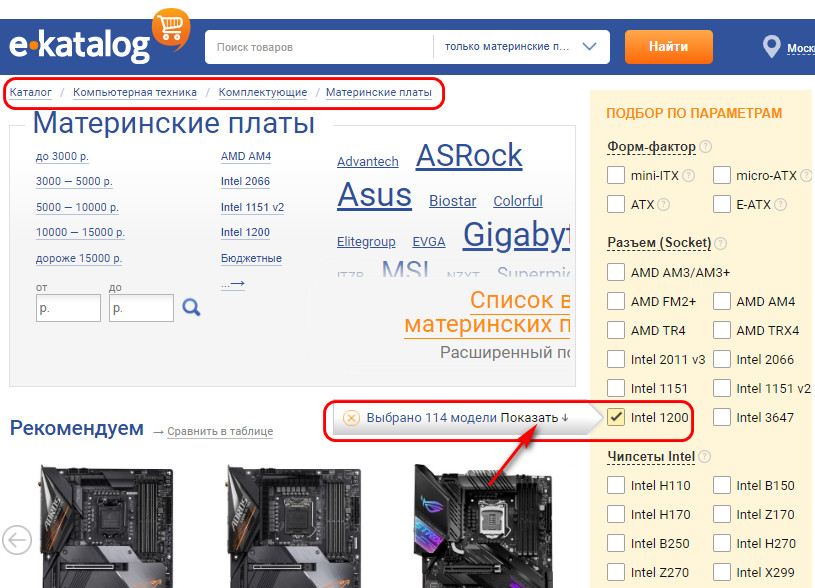
Task: Show the 114 selected models
Action: [x=534, y=417]
